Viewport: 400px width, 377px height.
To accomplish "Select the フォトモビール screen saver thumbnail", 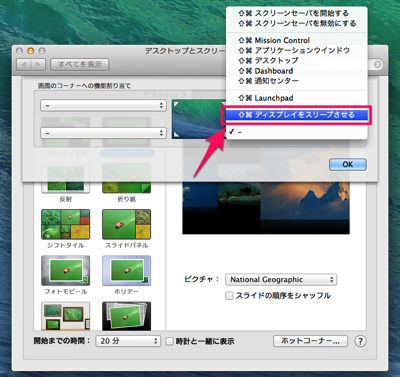I will pos(66,270).
